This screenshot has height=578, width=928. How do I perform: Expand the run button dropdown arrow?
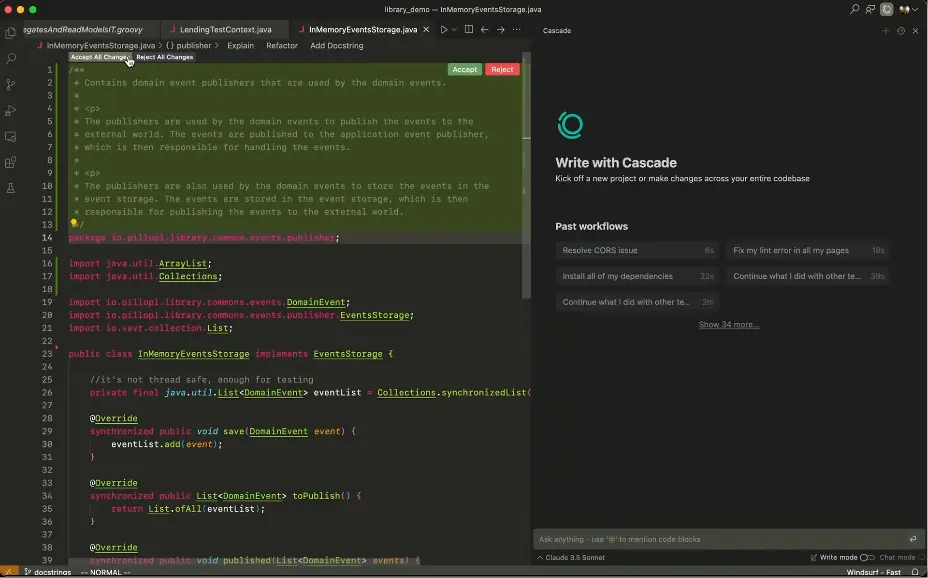[454, 30]
